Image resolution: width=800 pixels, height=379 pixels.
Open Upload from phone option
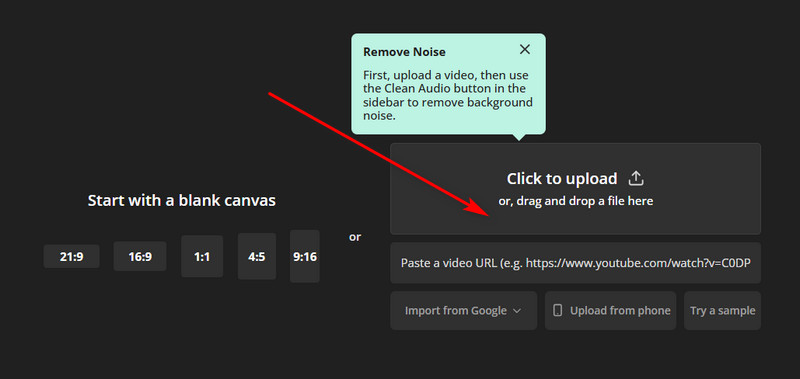pos(610,311)
